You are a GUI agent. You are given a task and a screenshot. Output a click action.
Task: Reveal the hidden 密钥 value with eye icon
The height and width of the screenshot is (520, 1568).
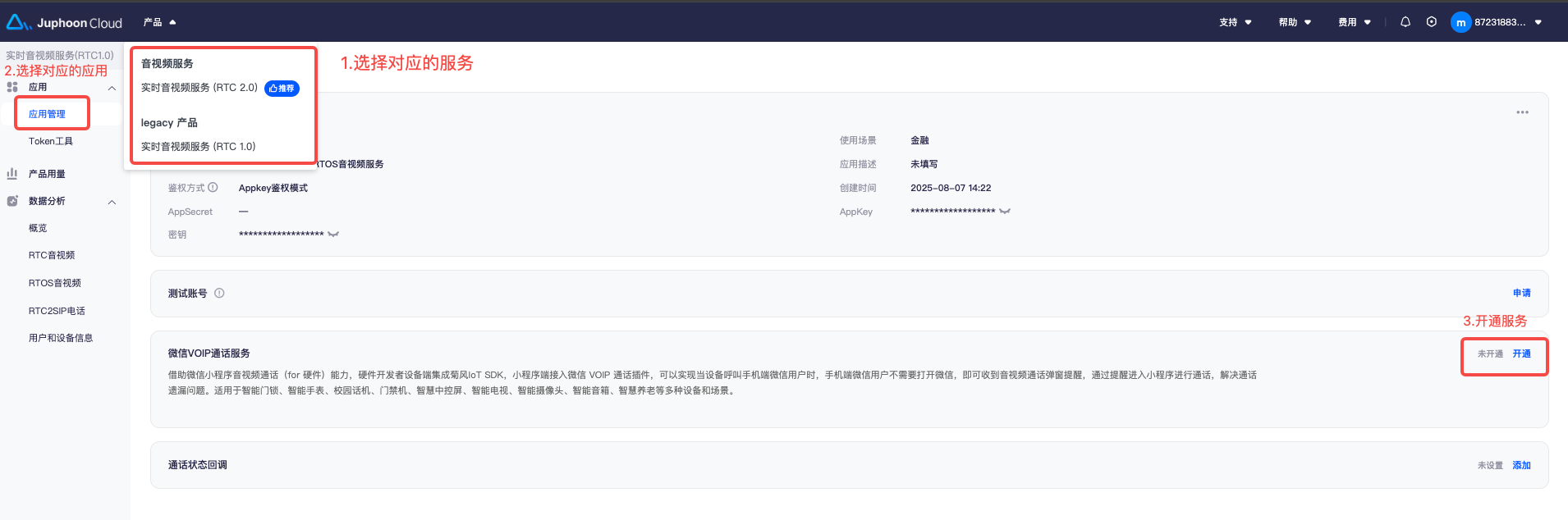(x=333, y=235)
